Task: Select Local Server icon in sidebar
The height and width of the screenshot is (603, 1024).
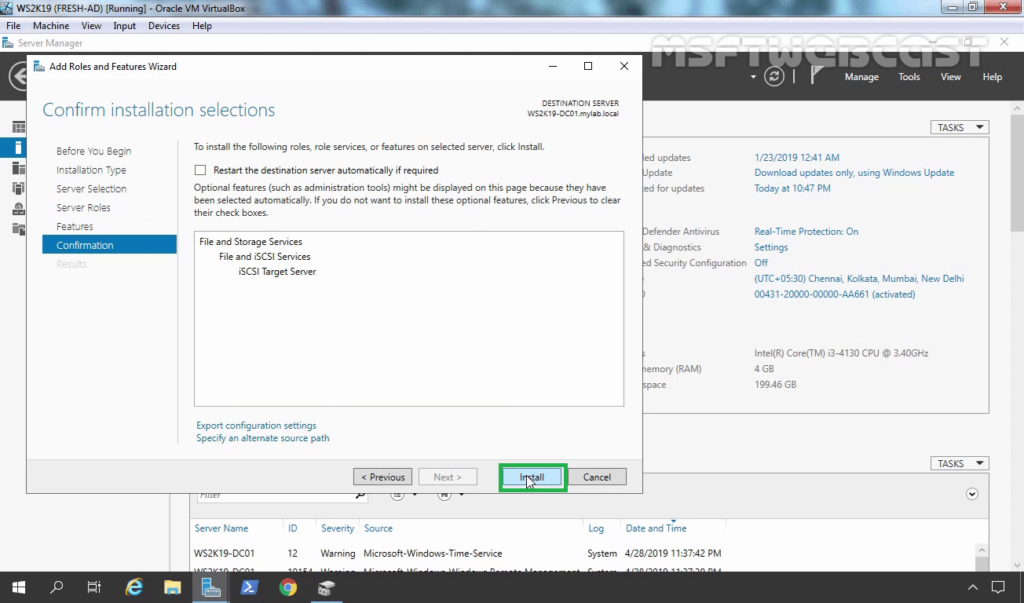Action: pos(18,148)
